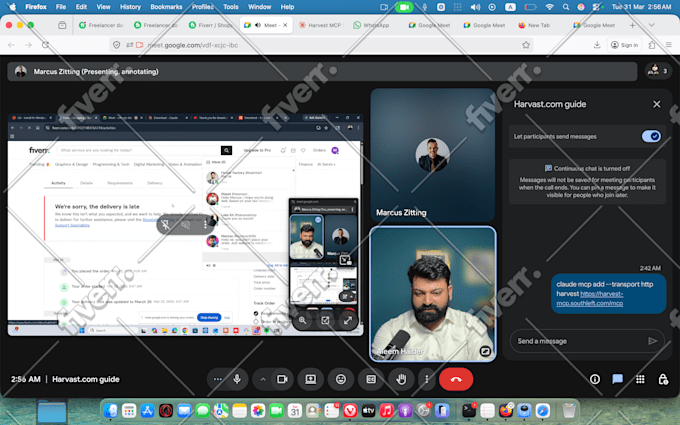Turn on captions button
The width and height of the screenshot is (680, 425).
tap(371, 379)
